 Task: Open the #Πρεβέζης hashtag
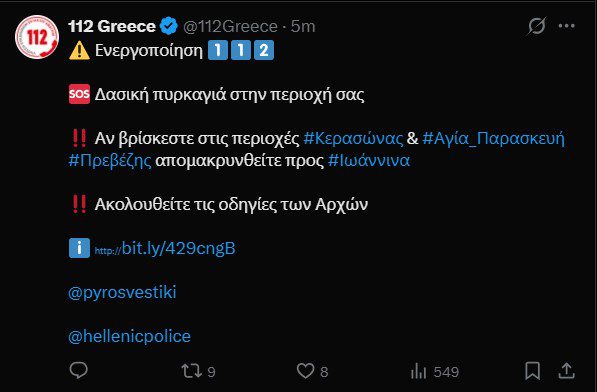point(110,161)
